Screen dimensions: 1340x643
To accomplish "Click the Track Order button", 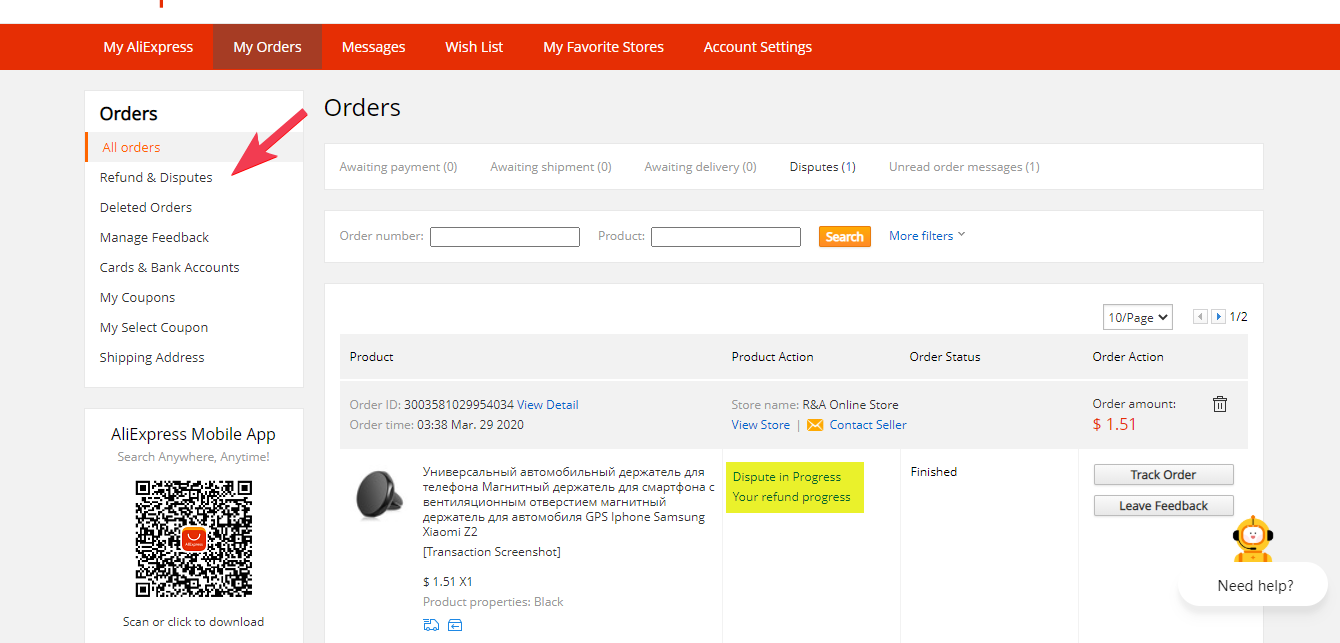I will pos(1163,475).
